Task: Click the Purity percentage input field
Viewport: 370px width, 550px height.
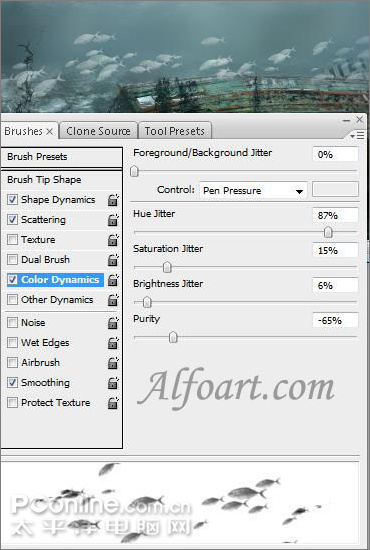Action: pyautogui.click(x=335, y=320)
